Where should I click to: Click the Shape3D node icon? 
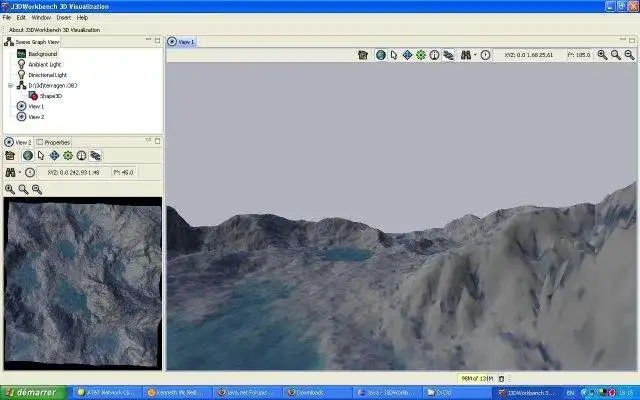tap(33, 96)
